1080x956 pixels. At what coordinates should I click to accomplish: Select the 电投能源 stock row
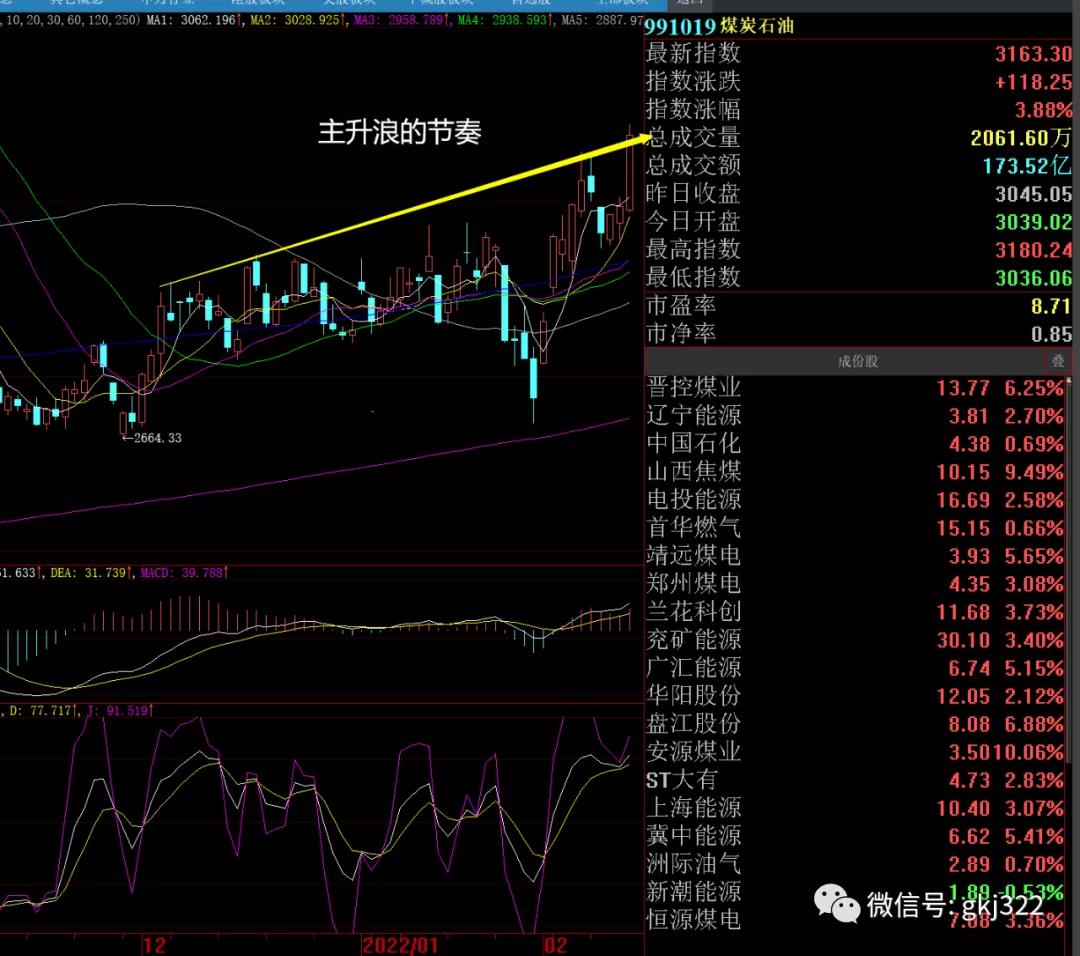(855, 500)
